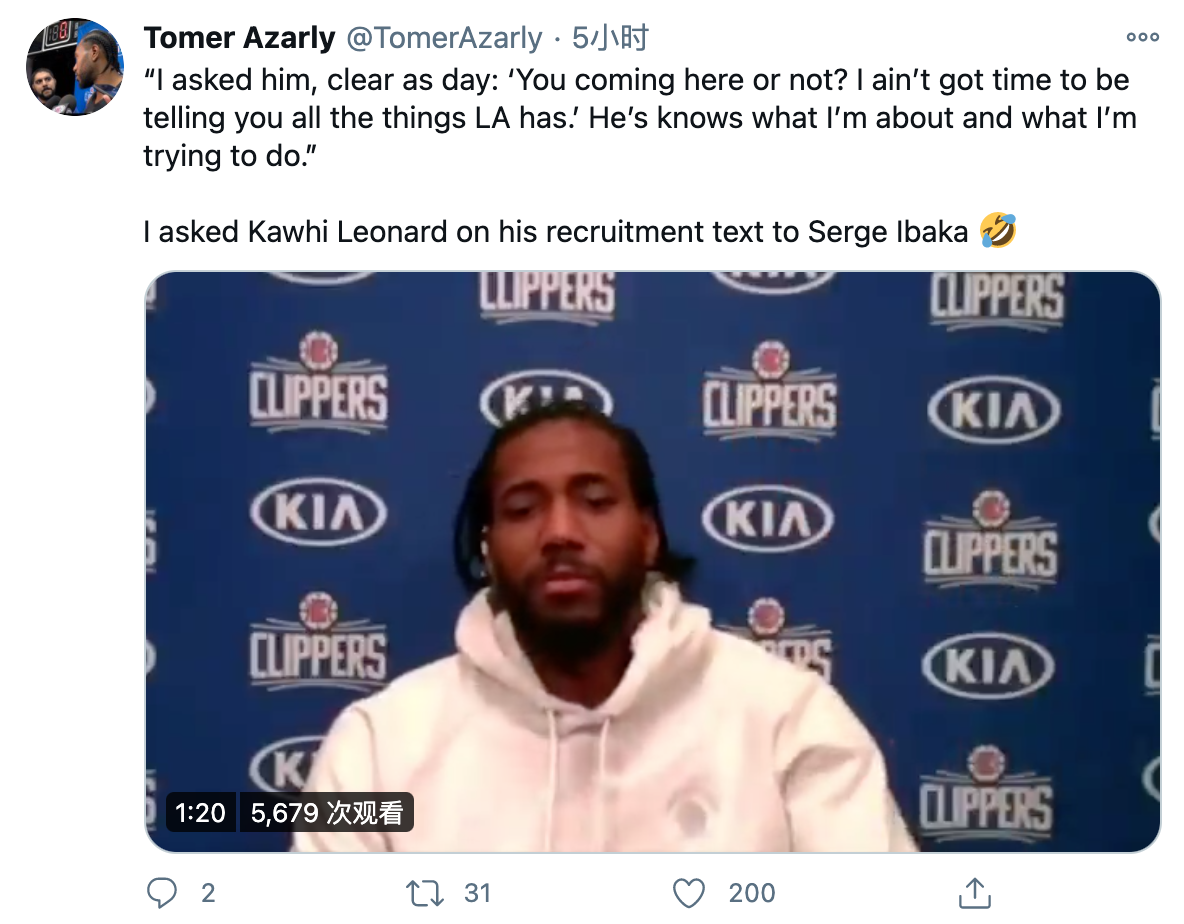Click the Tomer Azarly display name
Viewport: 1184px width, 924px height.
[239, 38]
